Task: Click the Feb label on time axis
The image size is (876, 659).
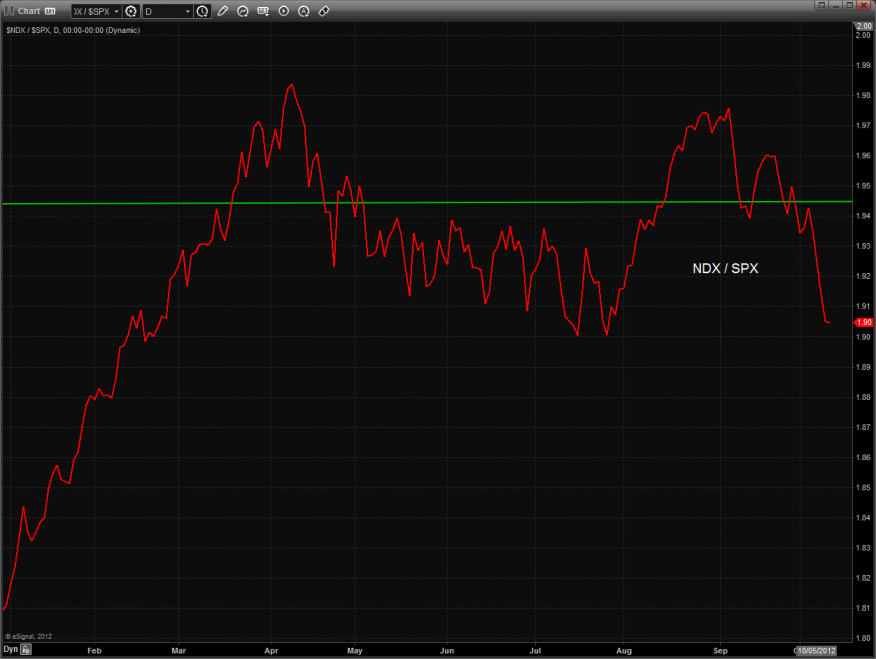Action: [94, 651]
